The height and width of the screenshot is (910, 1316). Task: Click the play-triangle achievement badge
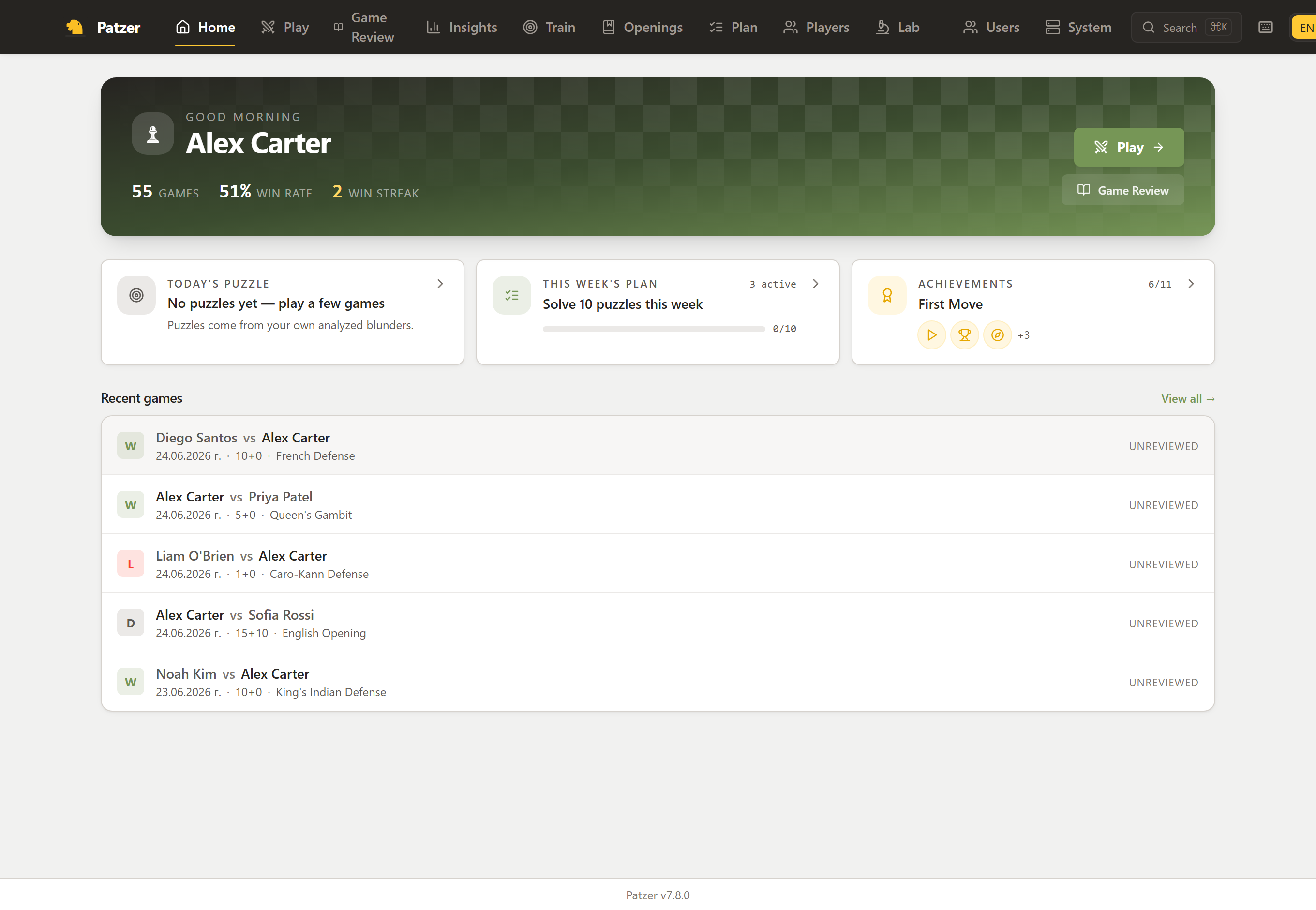pos(931,335)
